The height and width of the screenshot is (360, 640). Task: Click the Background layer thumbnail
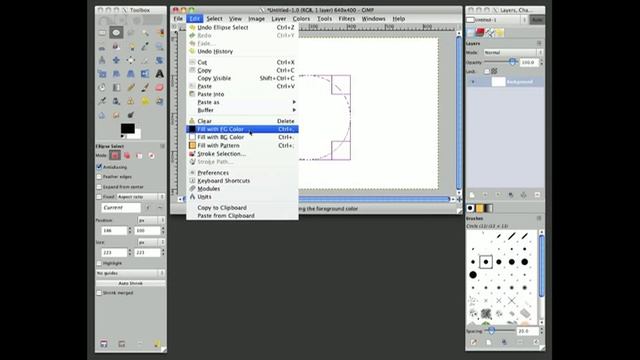pyautogui.click(x=498, y=82)
